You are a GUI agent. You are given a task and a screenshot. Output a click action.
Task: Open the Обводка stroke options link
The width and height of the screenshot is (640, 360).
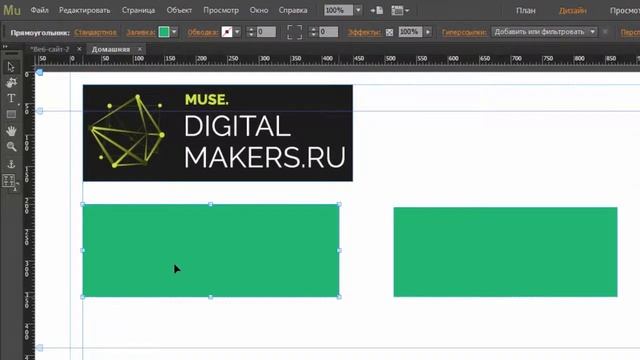coord(202,32)
